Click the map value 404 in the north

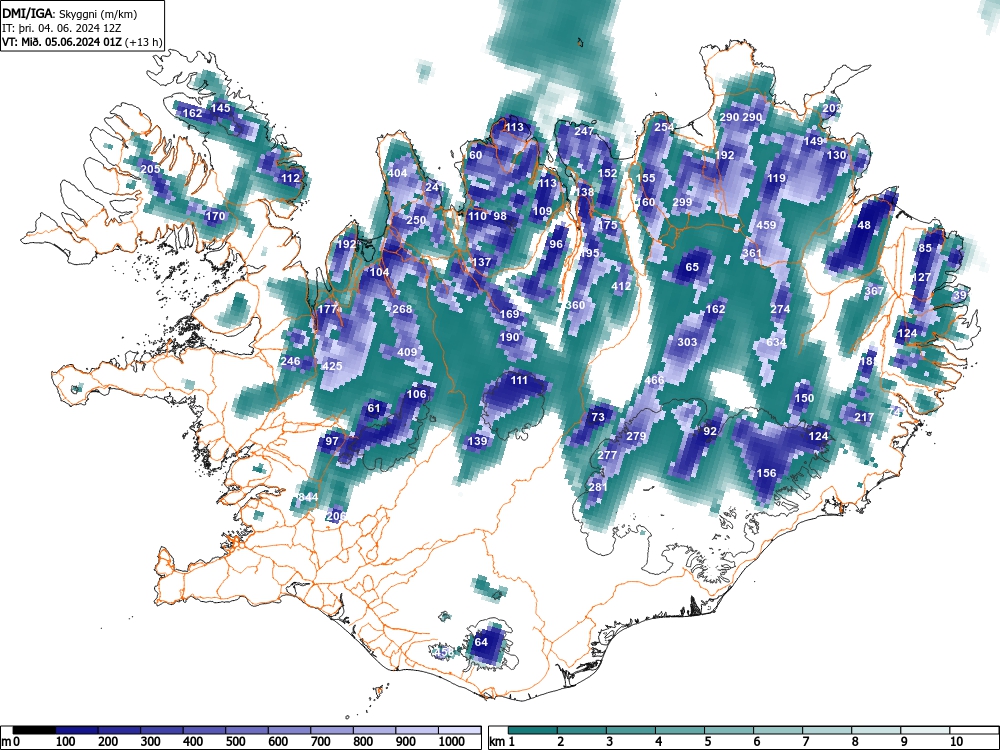tap(397, 173)
